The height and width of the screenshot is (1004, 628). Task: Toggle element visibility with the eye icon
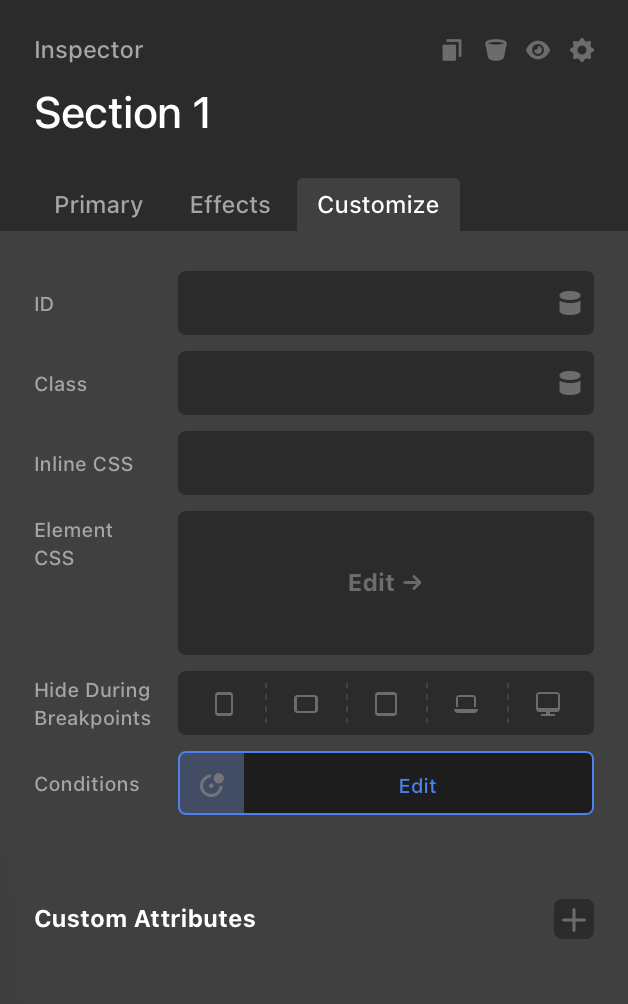(538, 50)
